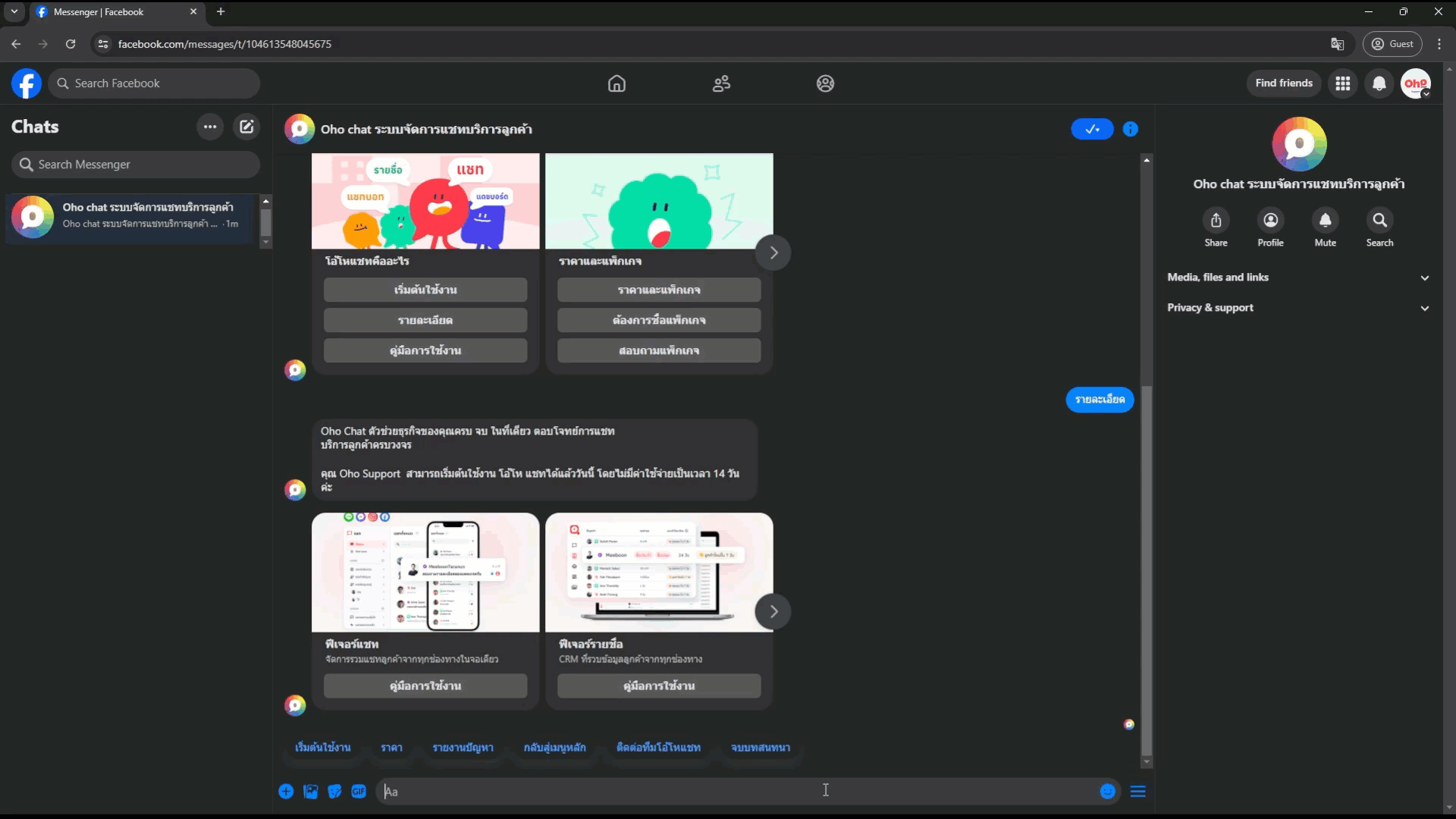1456x819 pixels.
Task: Expand Media, files and links section
Action: click(x=1298, y=278)
